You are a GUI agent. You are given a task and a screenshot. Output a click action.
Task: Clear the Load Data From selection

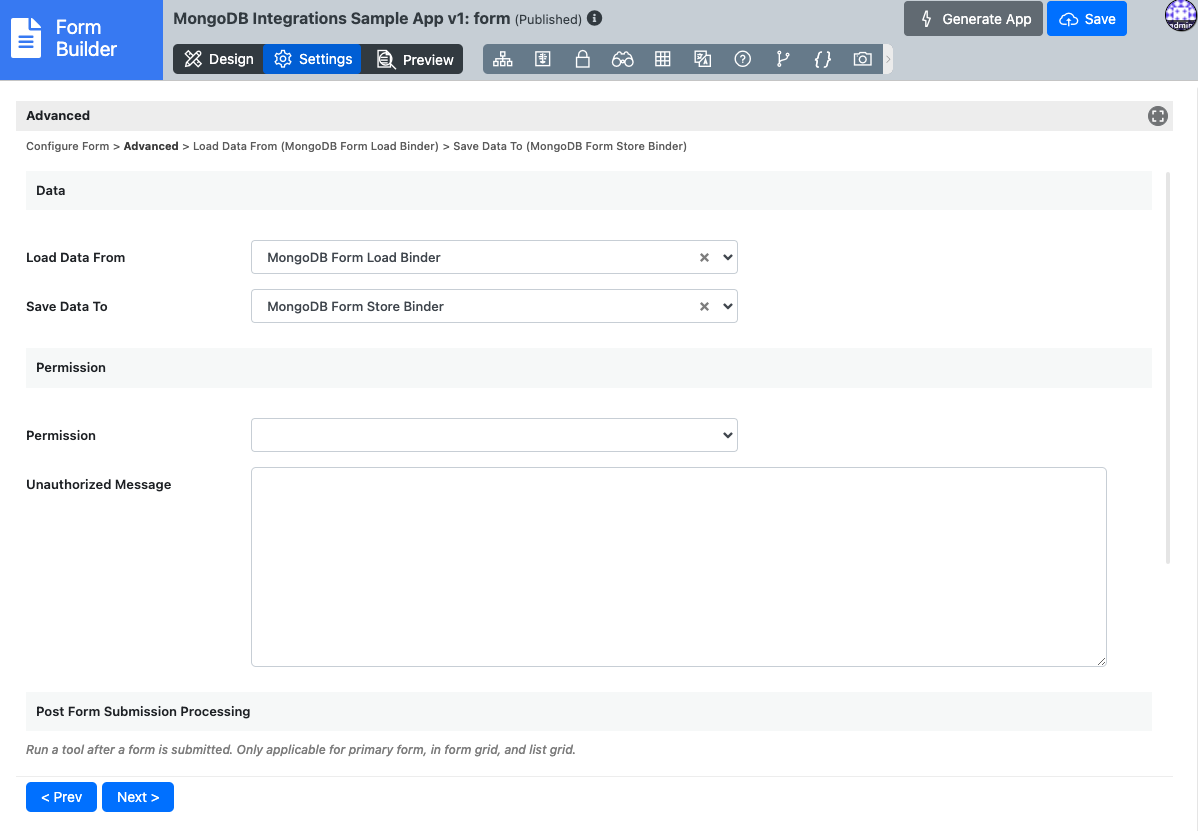pyautogui.click(x=704, y=257)
